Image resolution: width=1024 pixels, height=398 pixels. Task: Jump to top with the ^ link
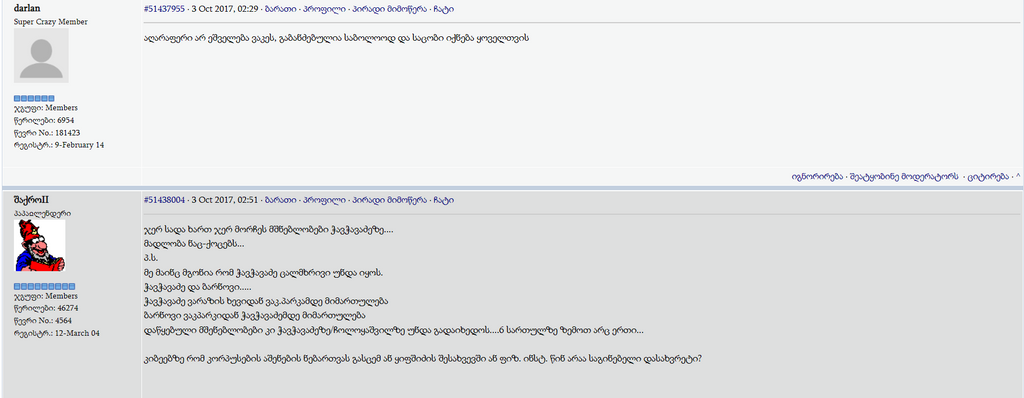click(1017, 176)
